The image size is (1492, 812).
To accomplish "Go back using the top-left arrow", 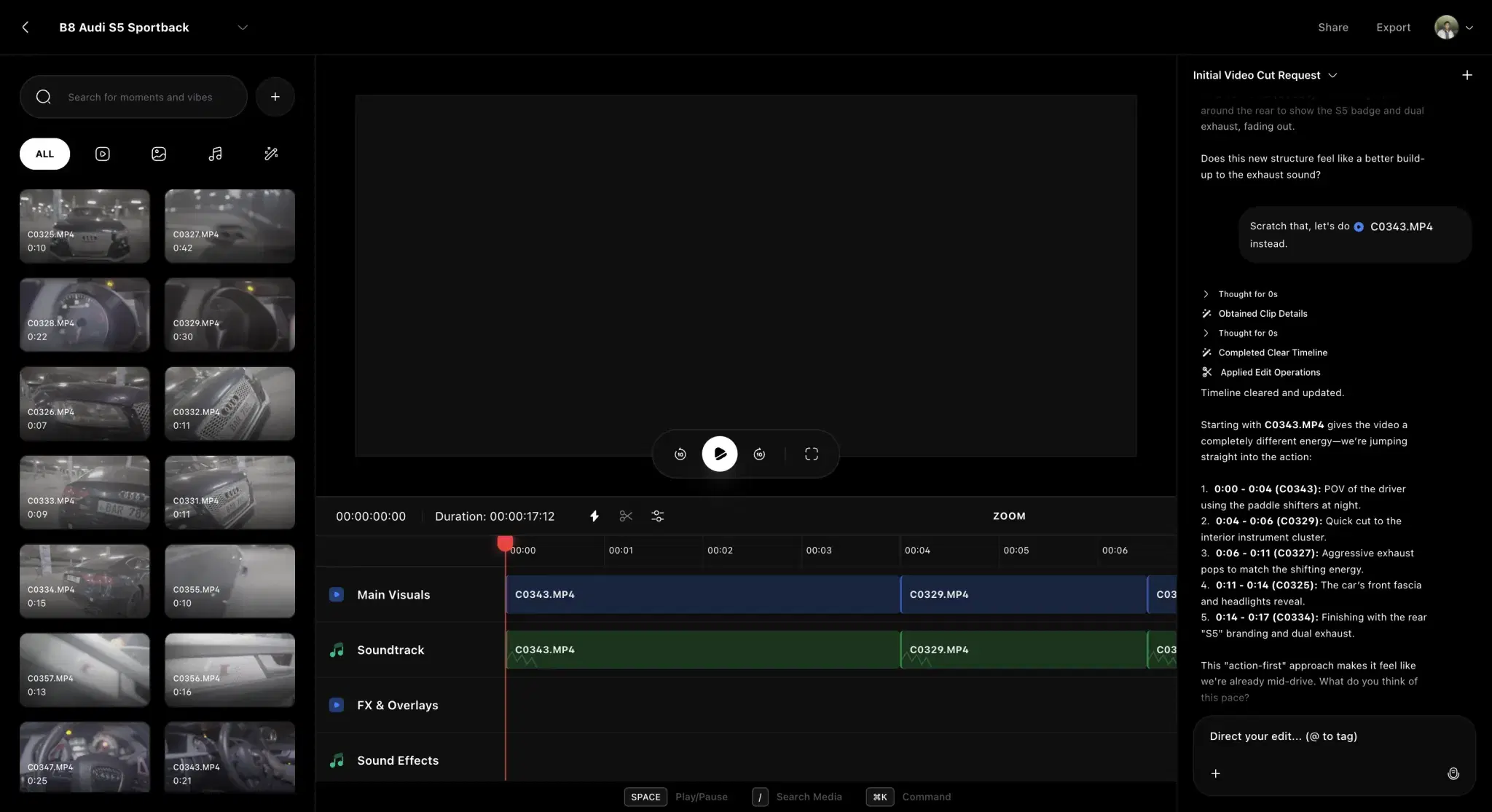I will pos(25,27).
